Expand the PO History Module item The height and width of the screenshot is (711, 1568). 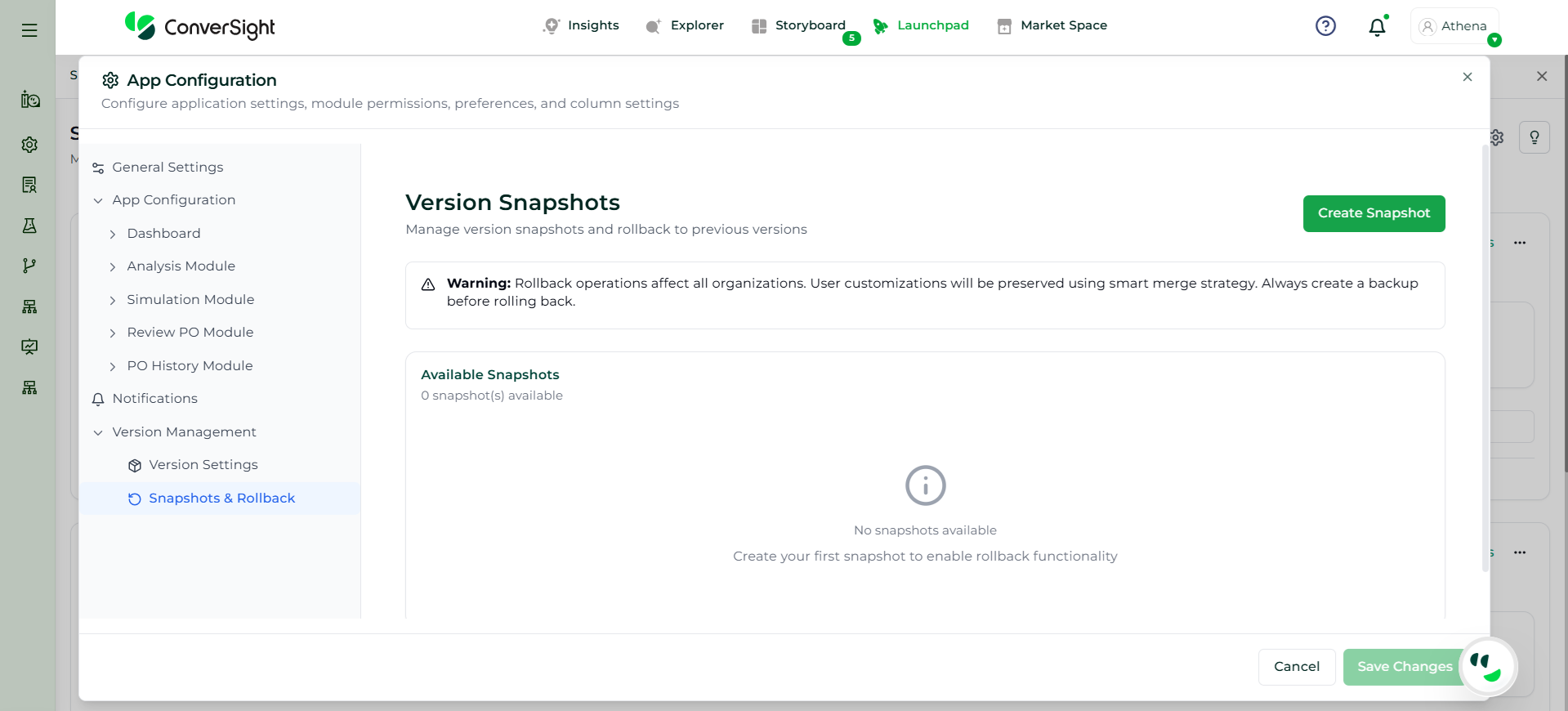pos(113,367)
